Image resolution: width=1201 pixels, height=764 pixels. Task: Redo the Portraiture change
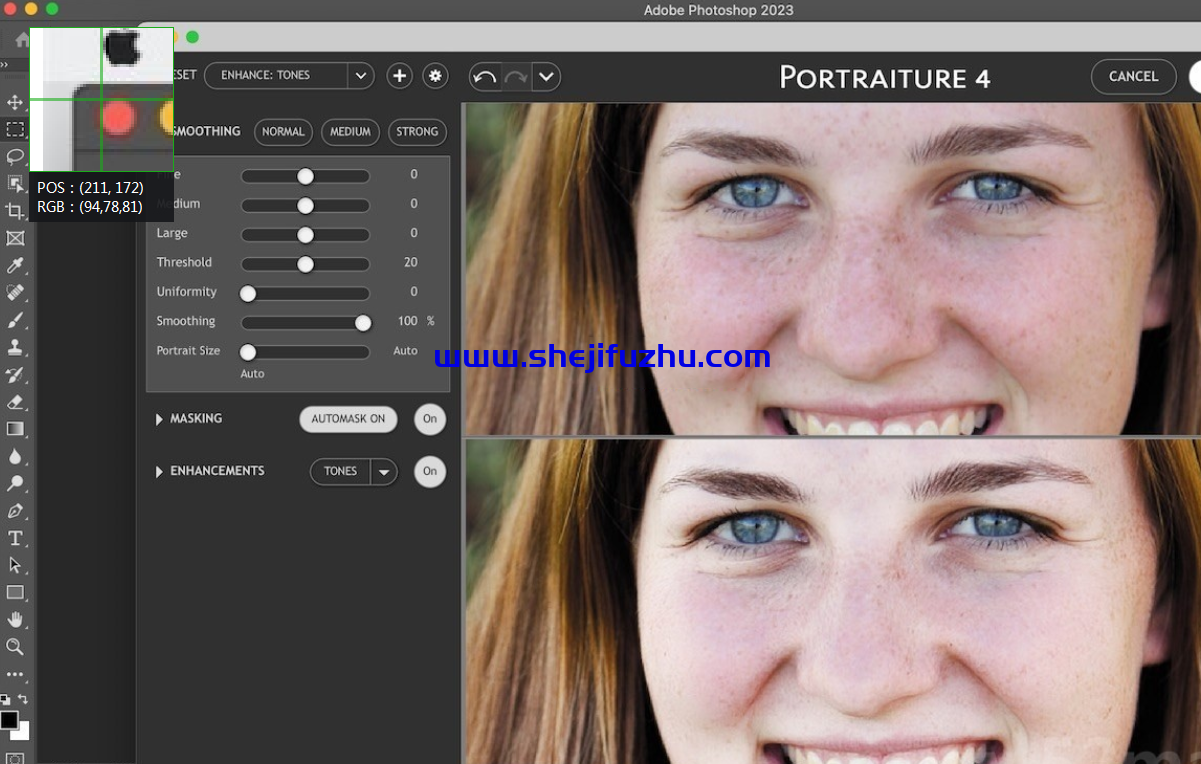tap(515, 77)
